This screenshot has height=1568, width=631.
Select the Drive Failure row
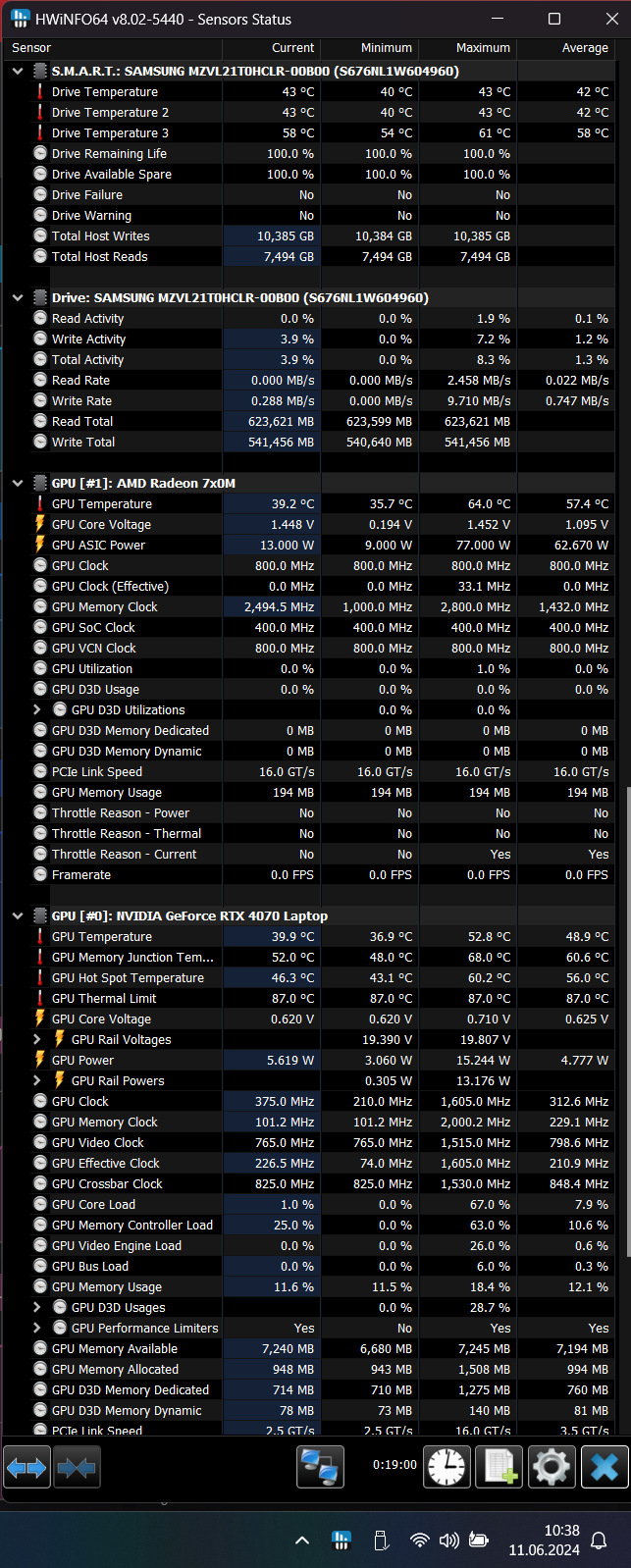point(307,195)
